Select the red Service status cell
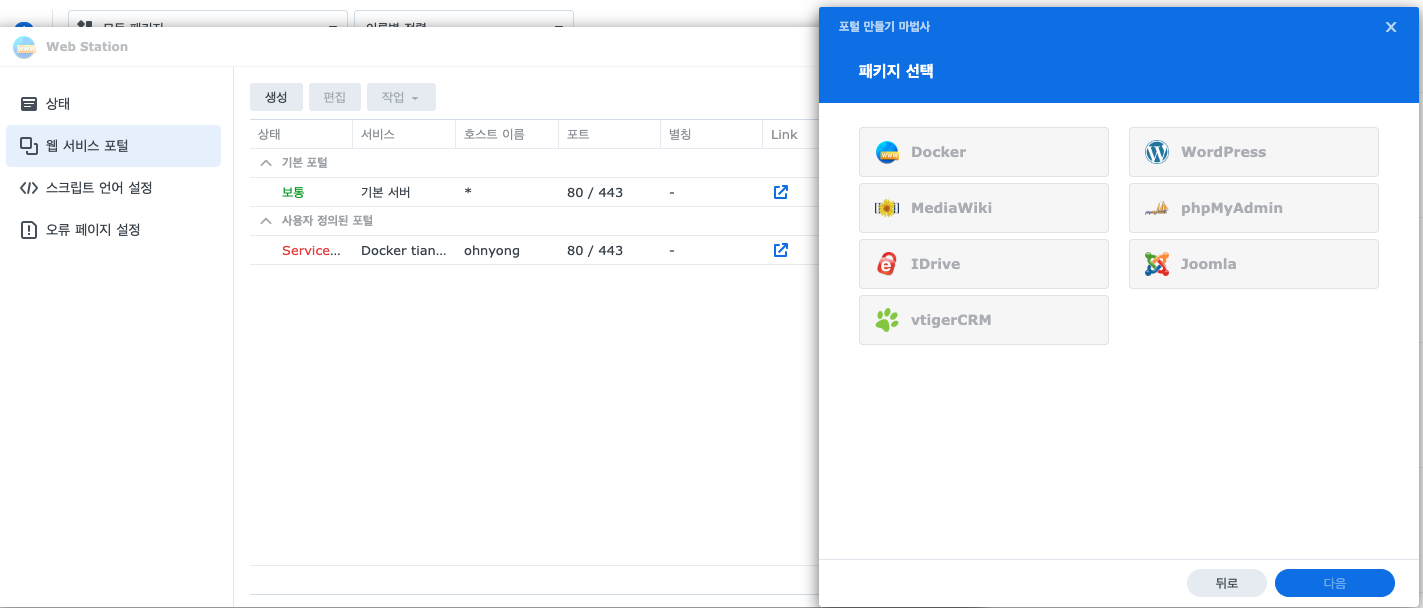The width and height of the screenshot is (1423, 608). pyautogui.click(x=311, y=250)
